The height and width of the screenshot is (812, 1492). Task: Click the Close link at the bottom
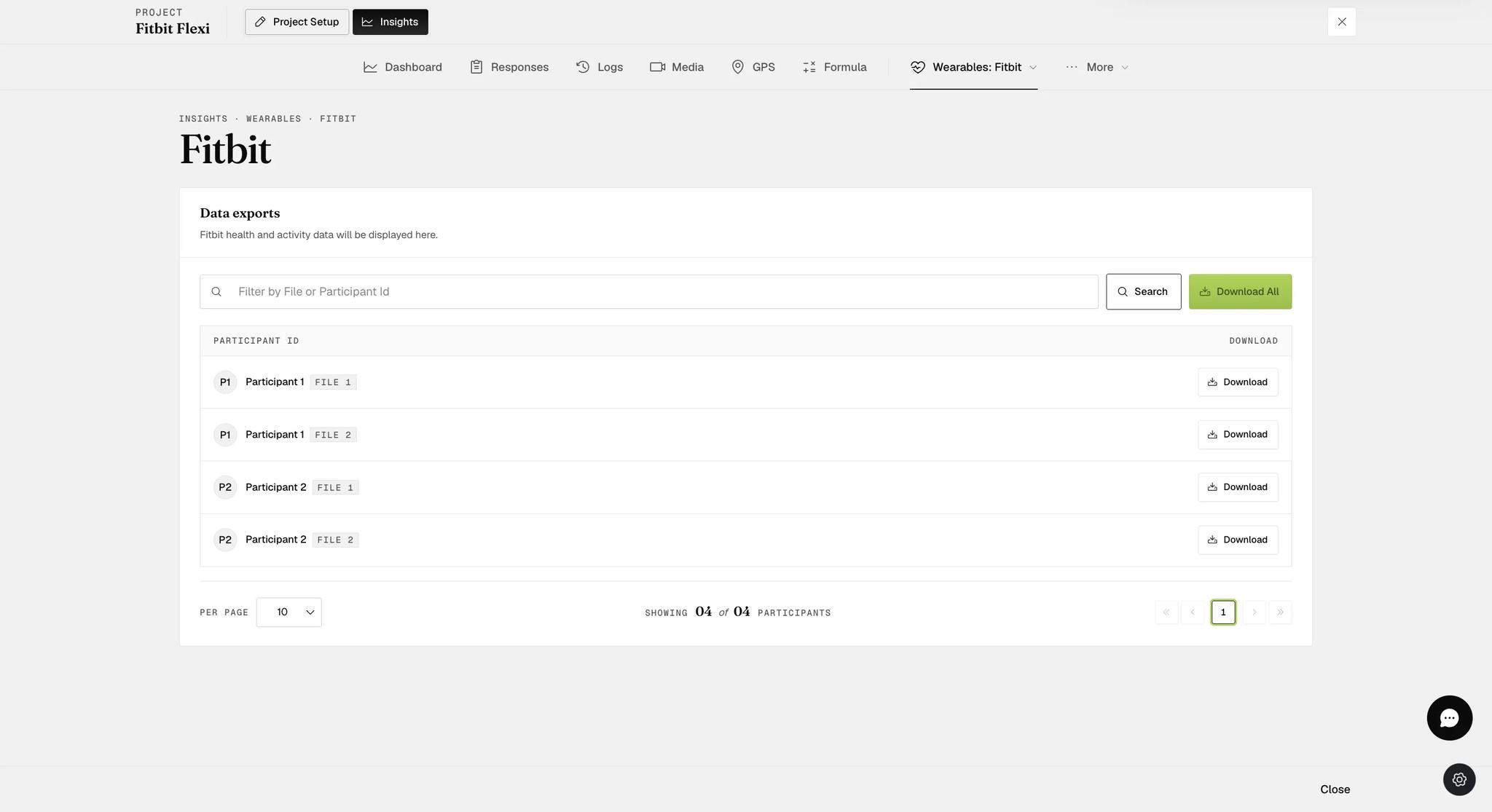coord(1335,789)
